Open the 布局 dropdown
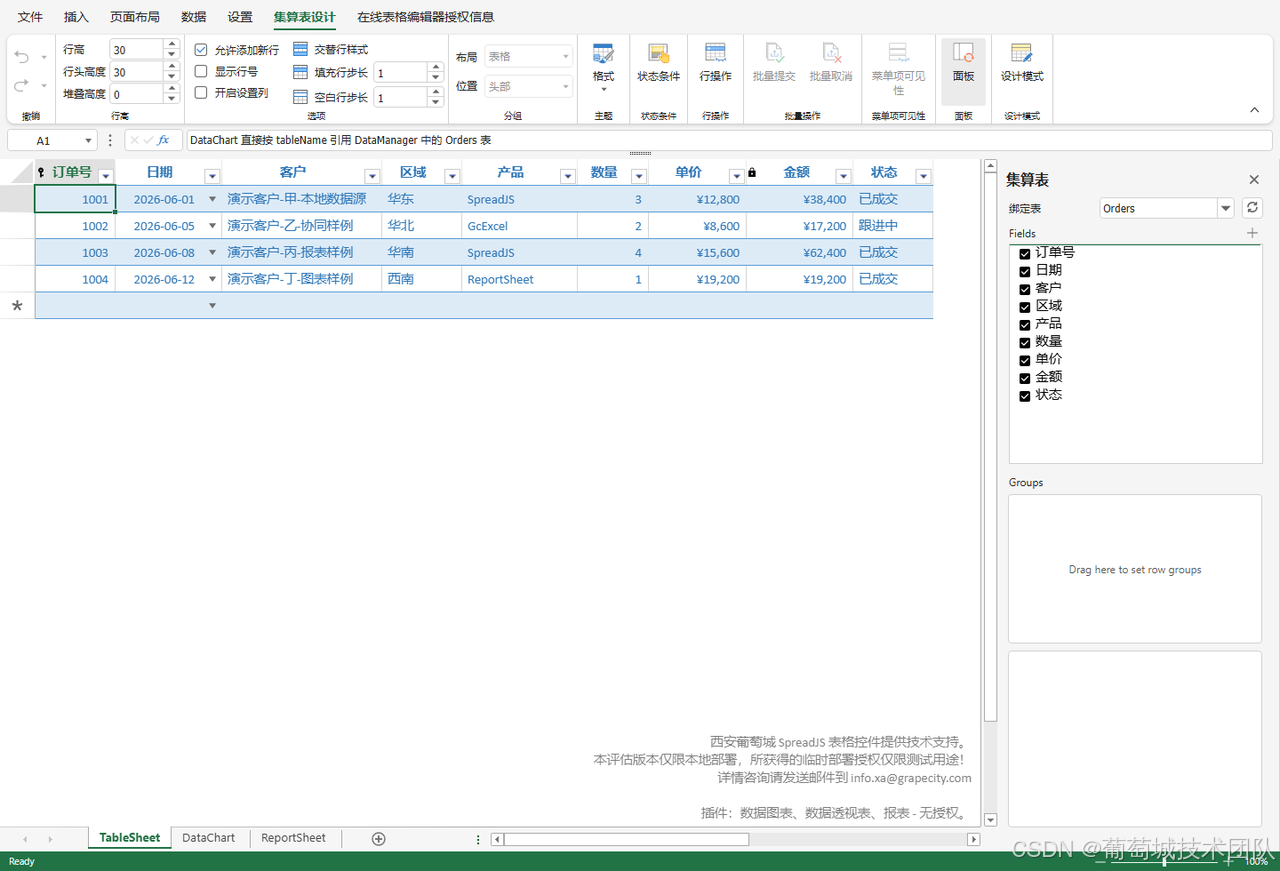This screenshot has height=871, width=1280. pyautogui.click(x=528, y=57)
